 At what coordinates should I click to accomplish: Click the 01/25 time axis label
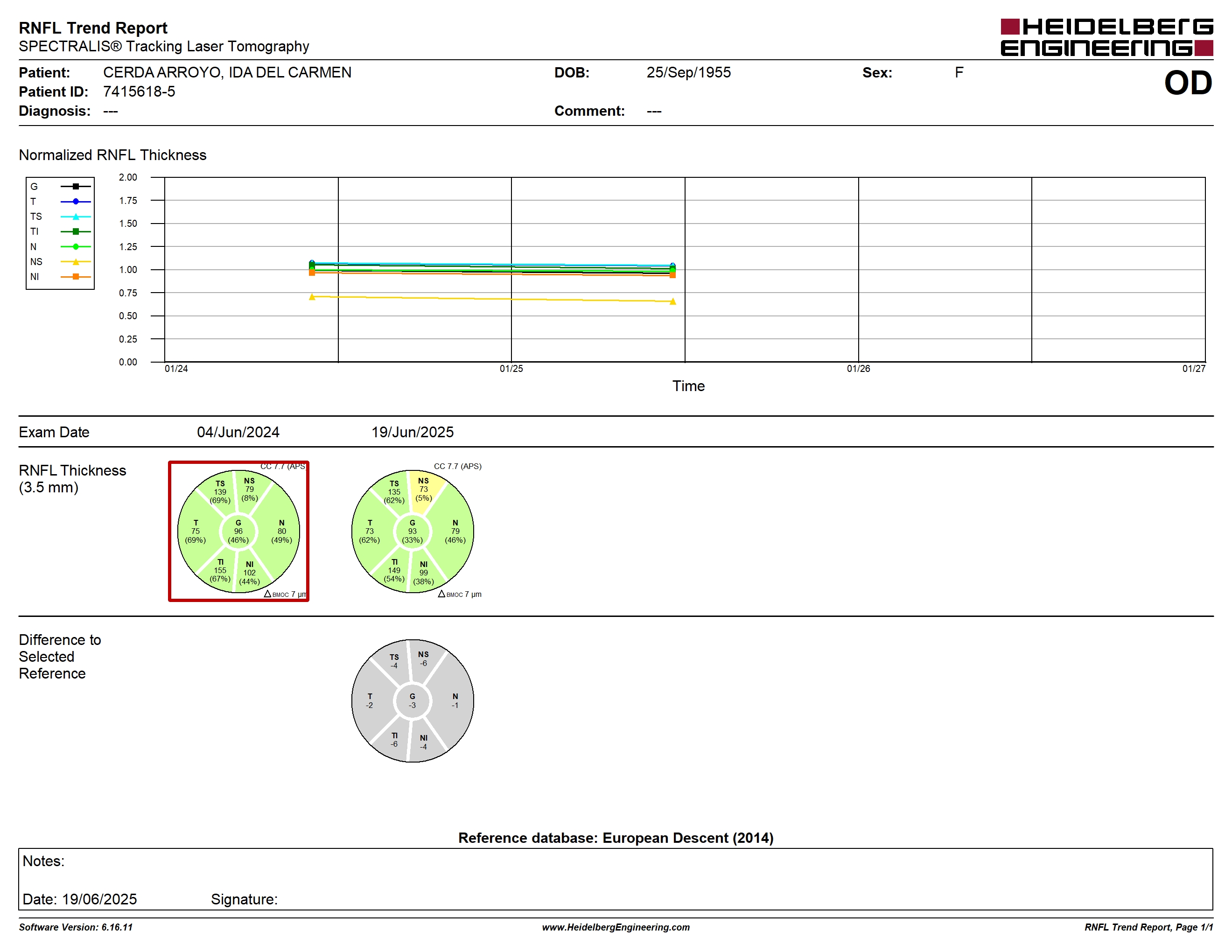[x=511, y=369]
